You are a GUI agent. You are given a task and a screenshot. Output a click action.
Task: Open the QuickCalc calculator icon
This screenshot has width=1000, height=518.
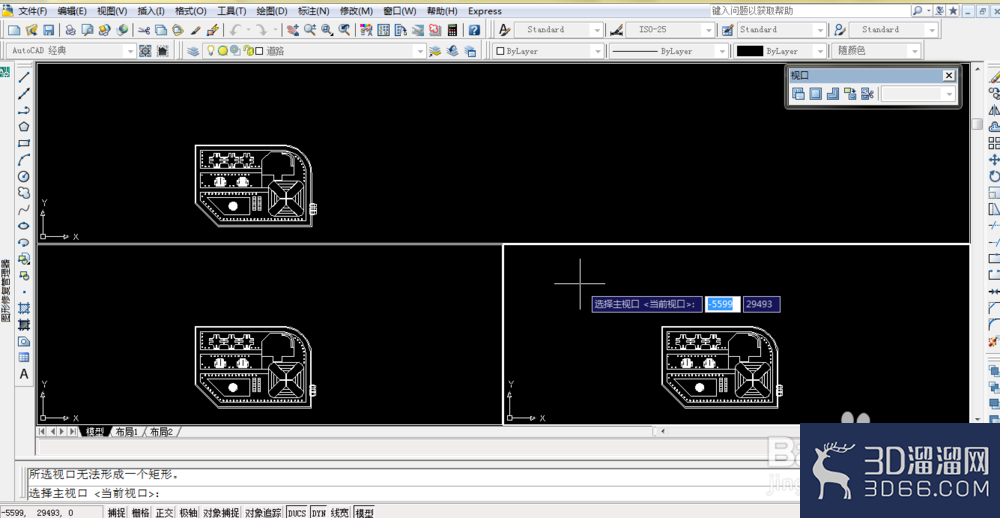tap(452, 29)
